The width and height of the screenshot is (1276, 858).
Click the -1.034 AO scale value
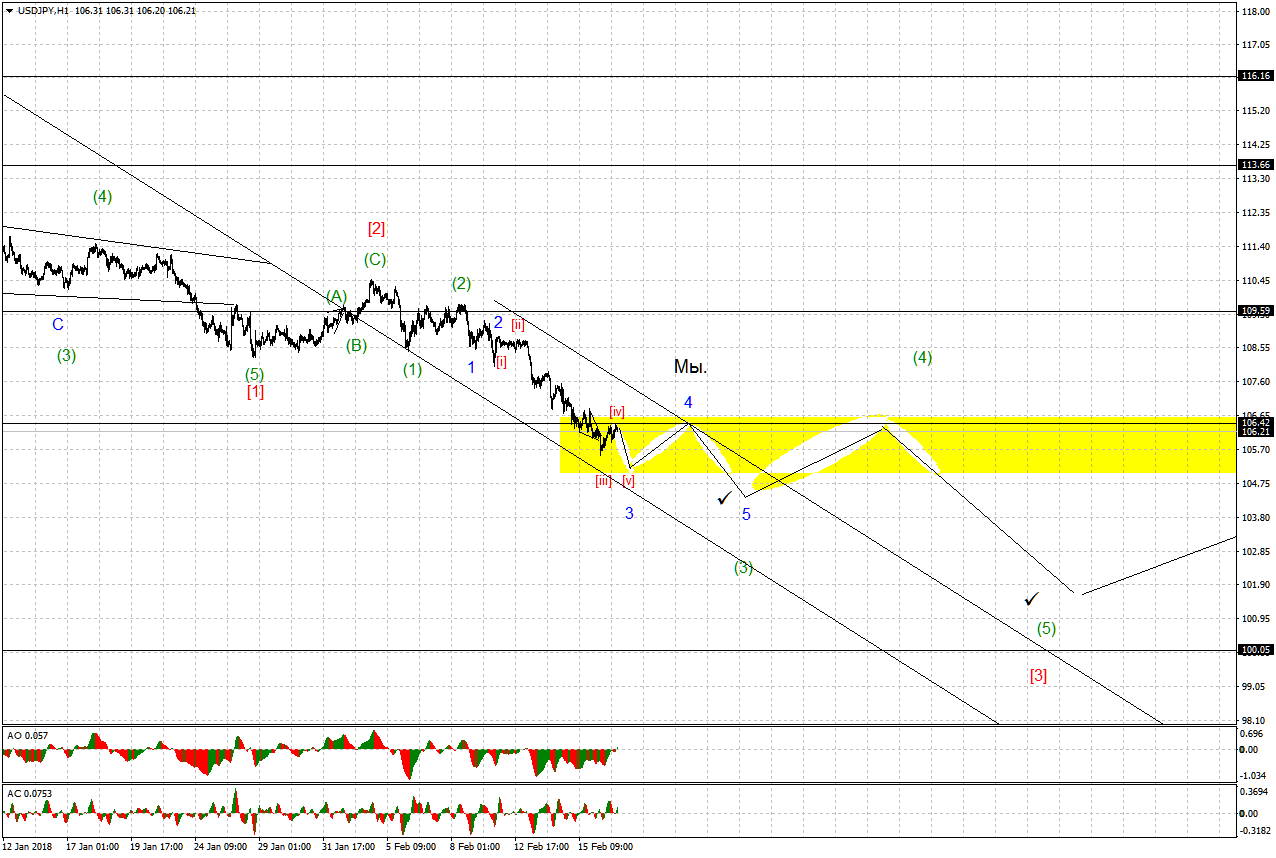pos(1253,776)
